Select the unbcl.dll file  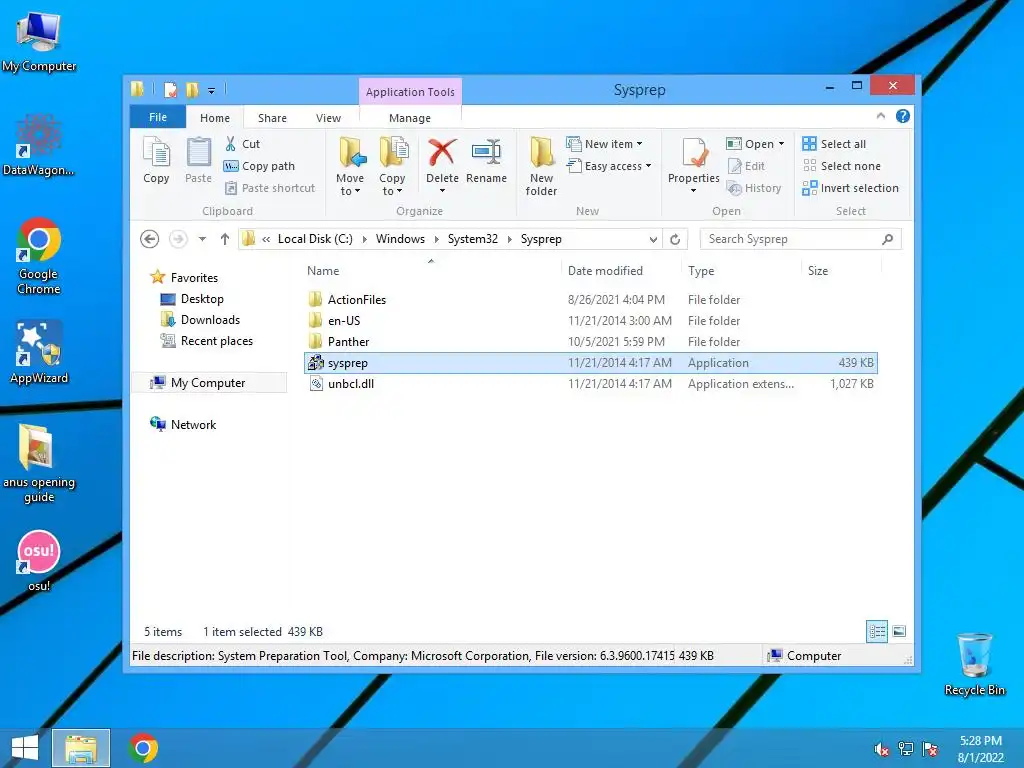591,384
